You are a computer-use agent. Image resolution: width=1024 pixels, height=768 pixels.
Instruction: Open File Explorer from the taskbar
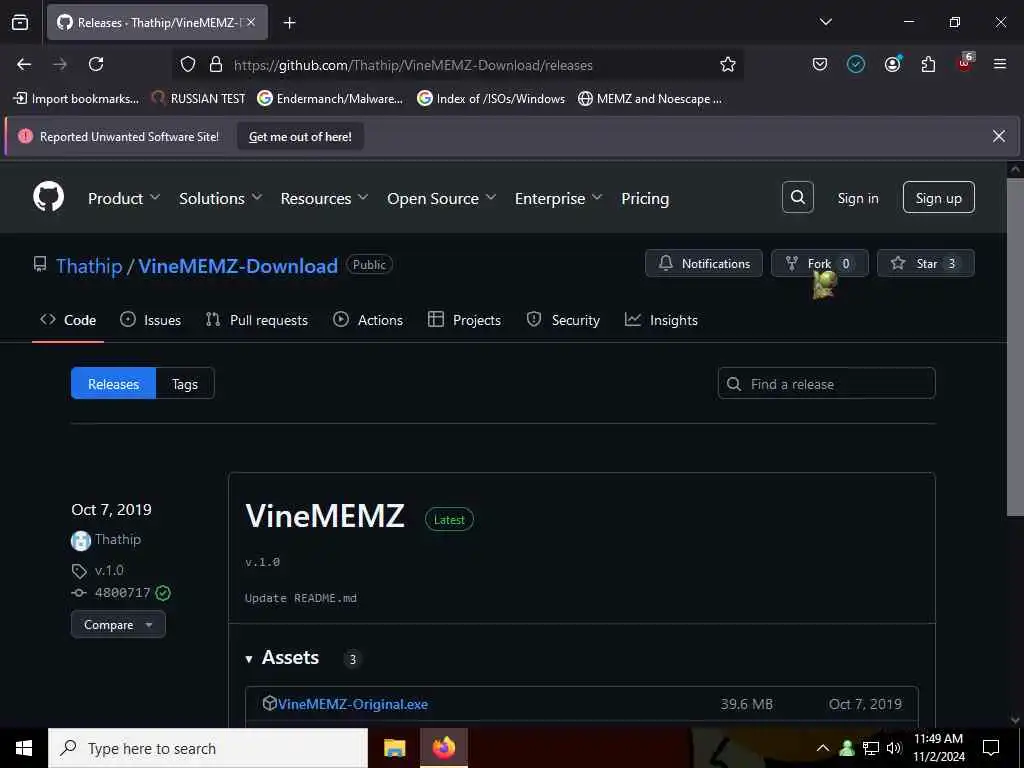pyautogui.click(x=394, y=748)
